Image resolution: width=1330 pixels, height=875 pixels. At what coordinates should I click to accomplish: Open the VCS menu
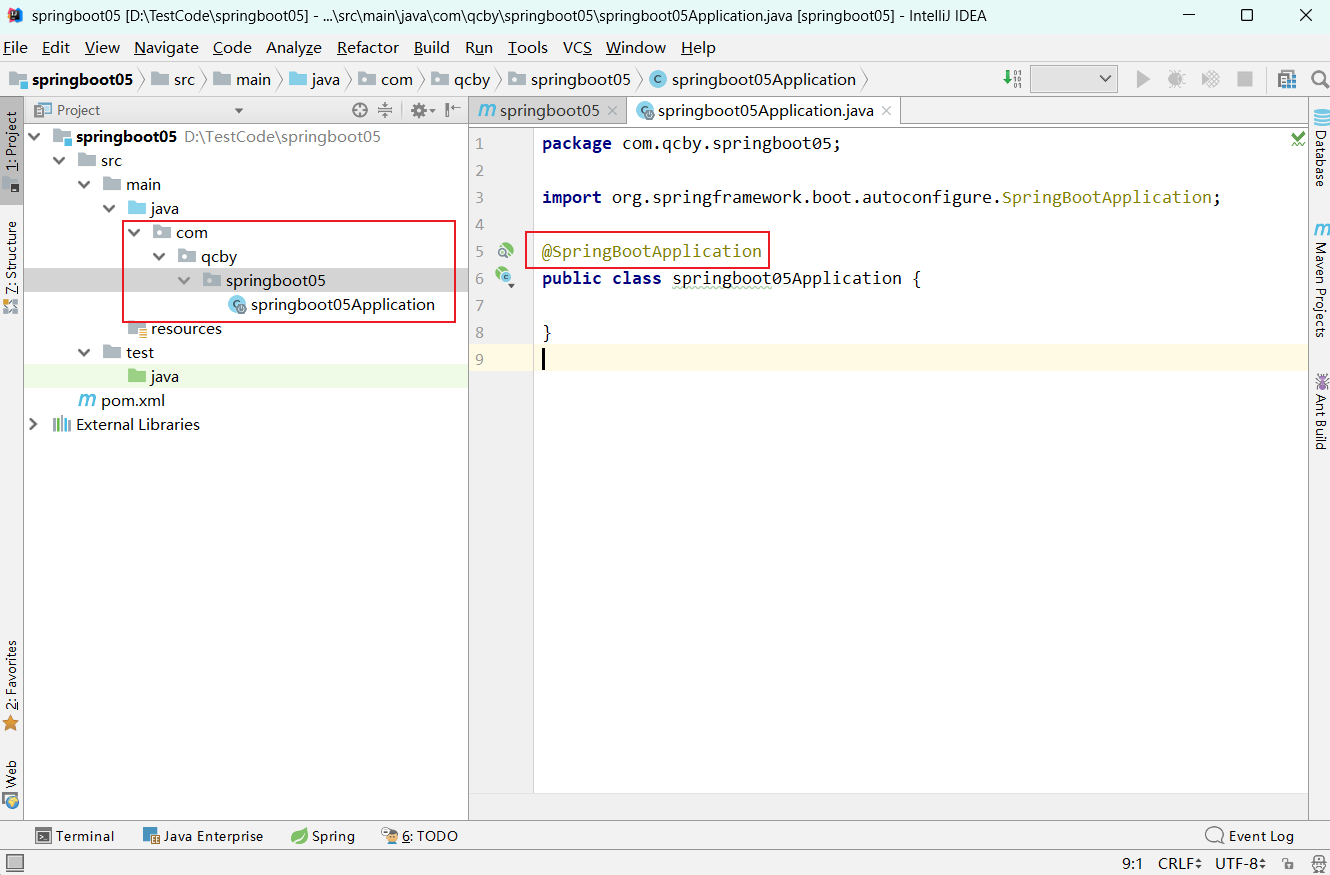click(577, 47)
